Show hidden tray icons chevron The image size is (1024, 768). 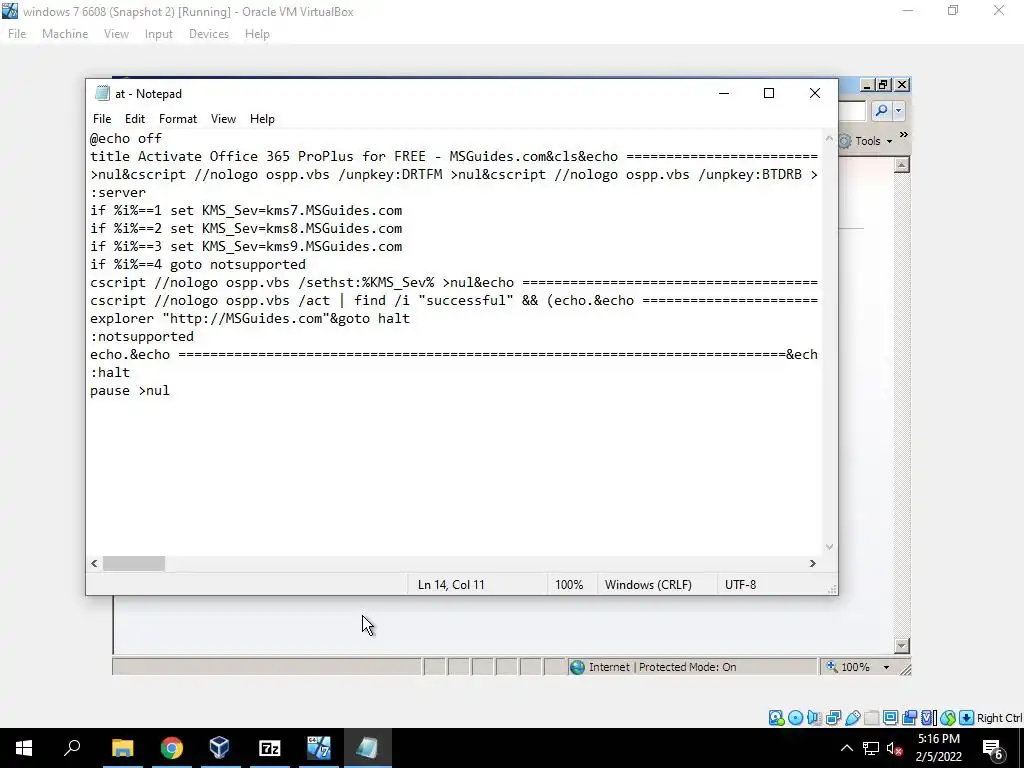click(846, 748)
